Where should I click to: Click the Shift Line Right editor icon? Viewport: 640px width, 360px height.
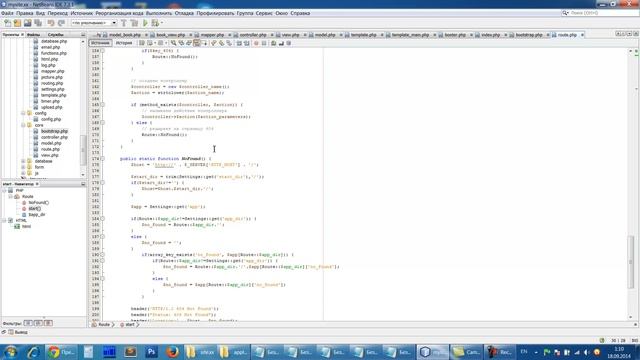tap(247, 43)
